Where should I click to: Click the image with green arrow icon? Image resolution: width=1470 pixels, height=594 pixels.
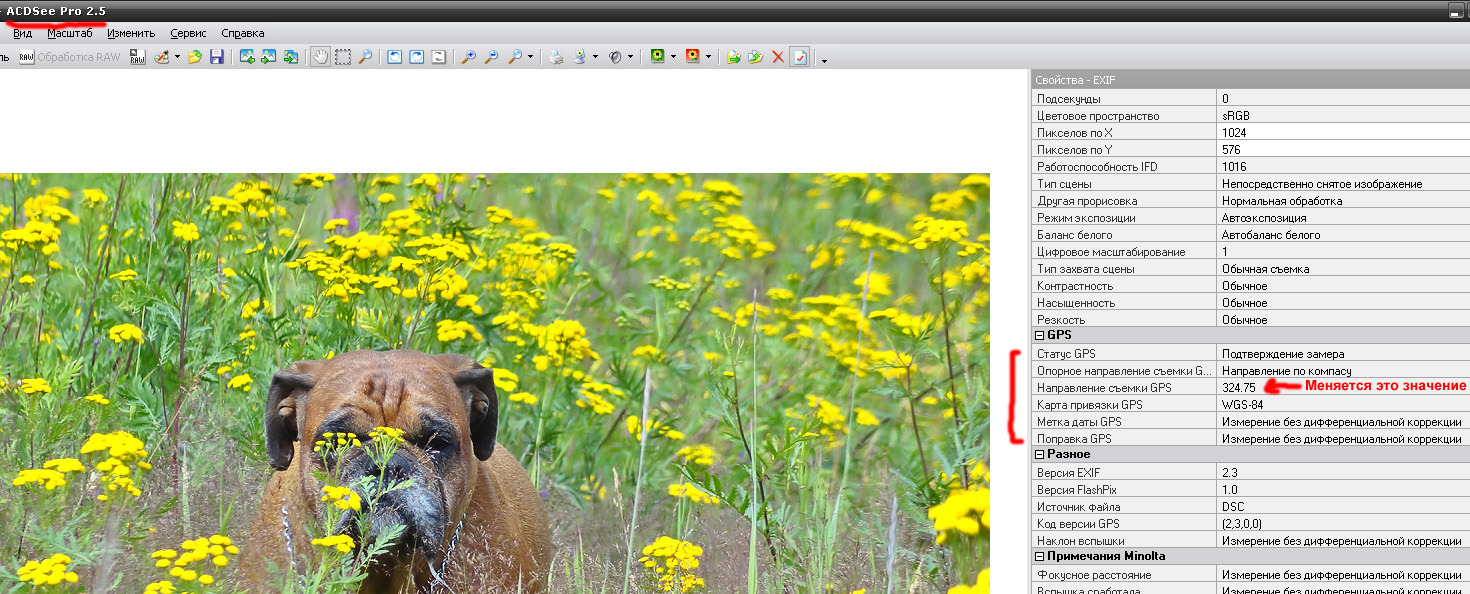291,57
